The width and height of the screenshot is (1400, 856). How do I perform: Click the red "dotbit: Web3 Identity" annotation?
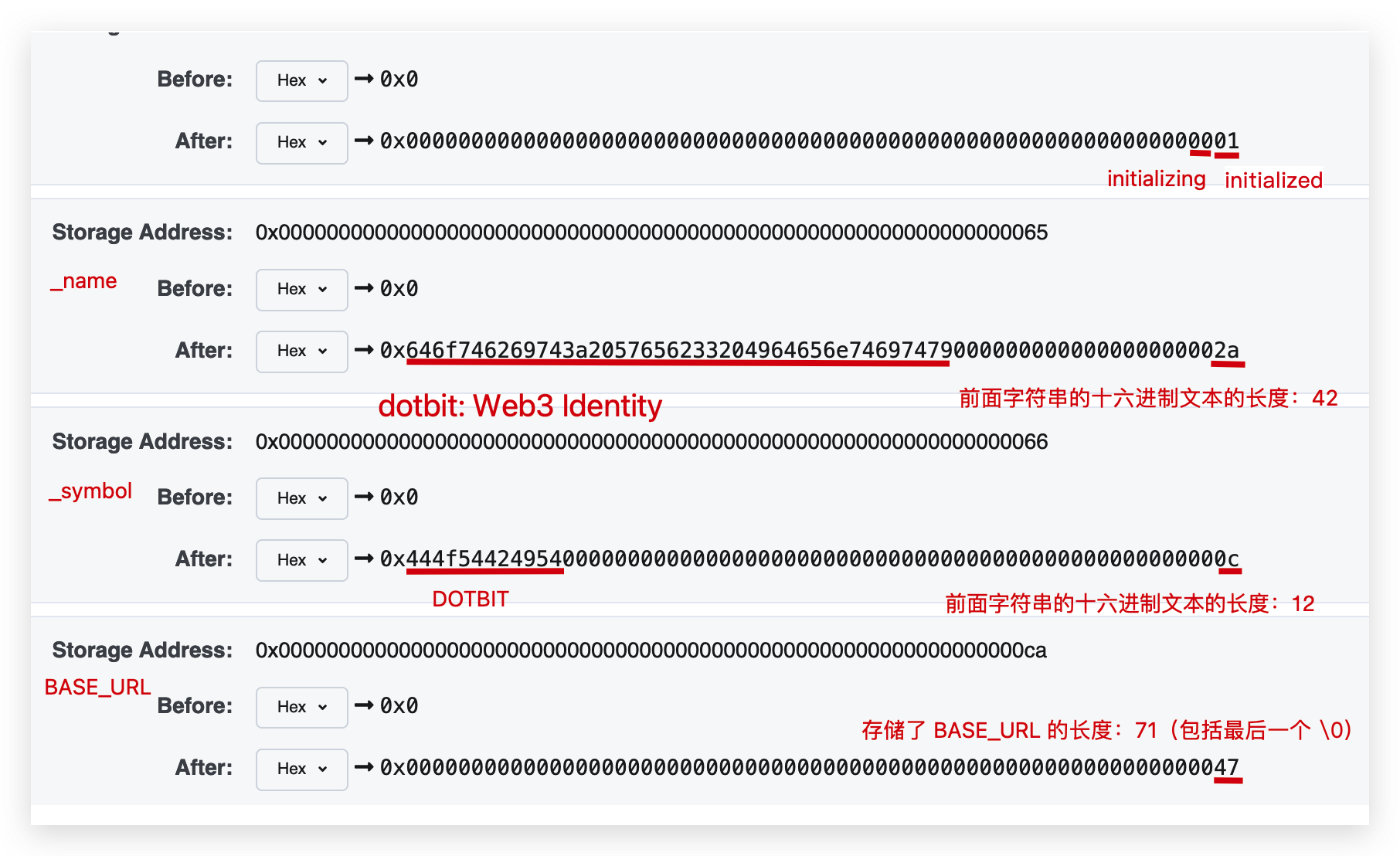point(520,406)
